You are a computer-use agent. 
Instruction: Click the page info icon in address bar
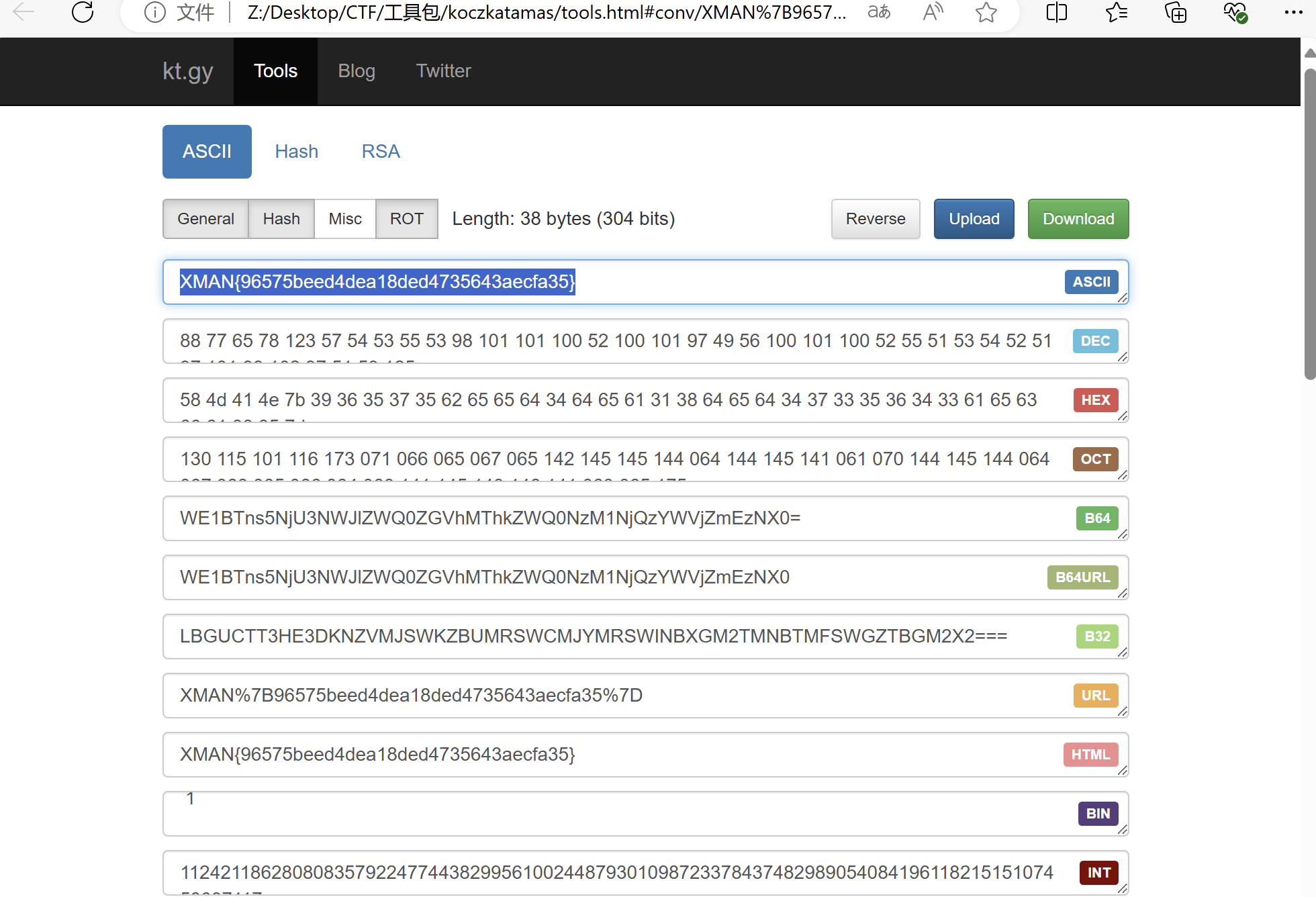pos(154,12)
